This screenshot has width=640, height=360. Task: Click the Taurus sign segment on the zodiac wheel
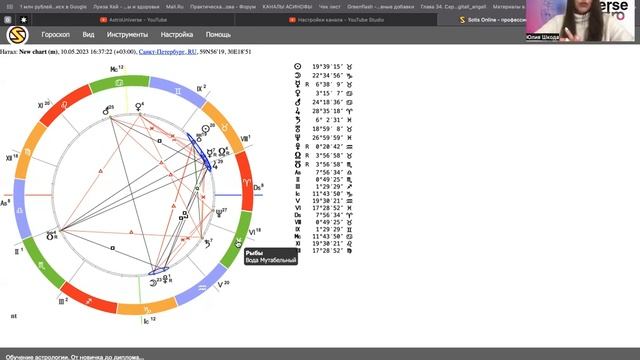[224, 127]
